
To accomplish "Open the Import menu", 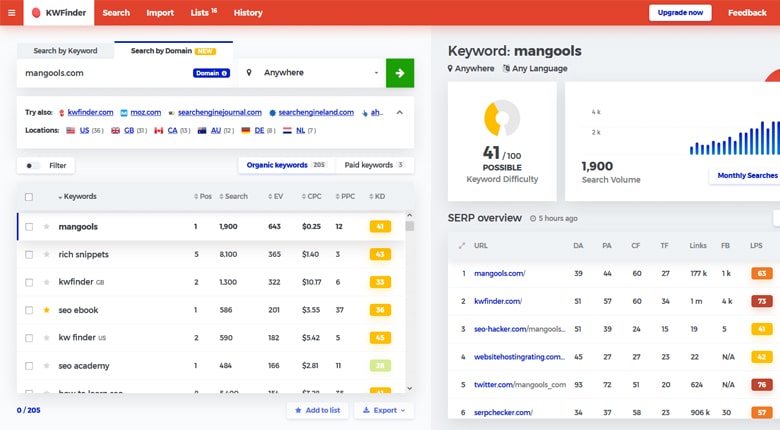I will point(160,13).
